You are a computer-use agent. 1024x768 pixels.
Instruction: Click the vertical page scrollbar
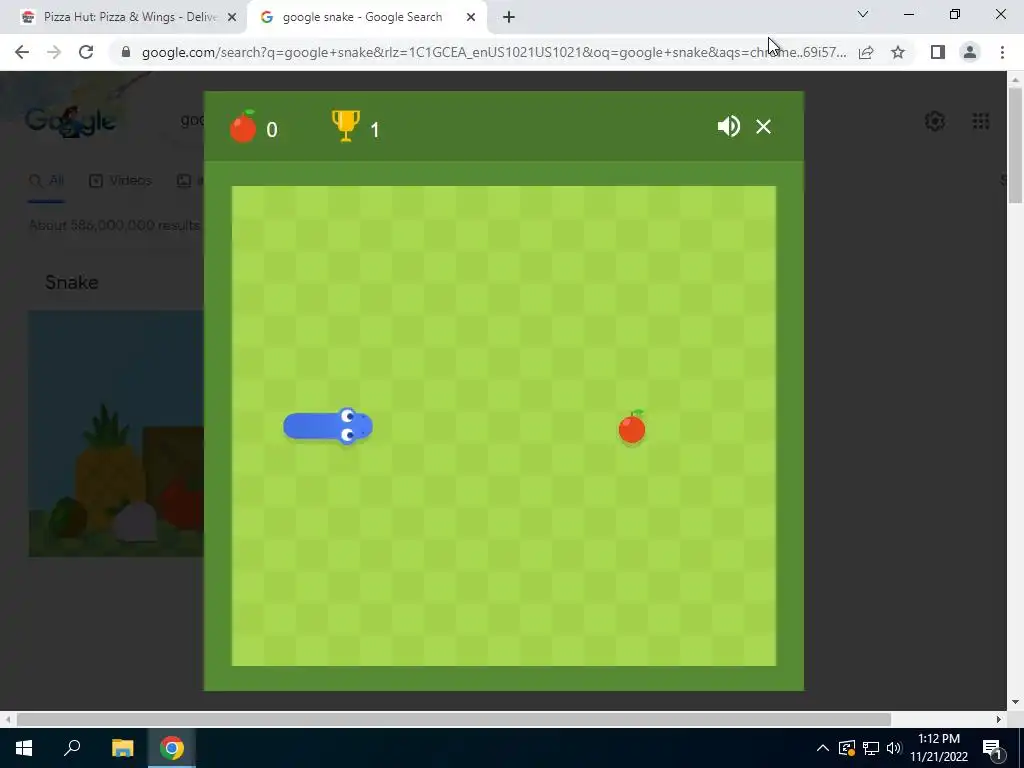coord(1015,145)
